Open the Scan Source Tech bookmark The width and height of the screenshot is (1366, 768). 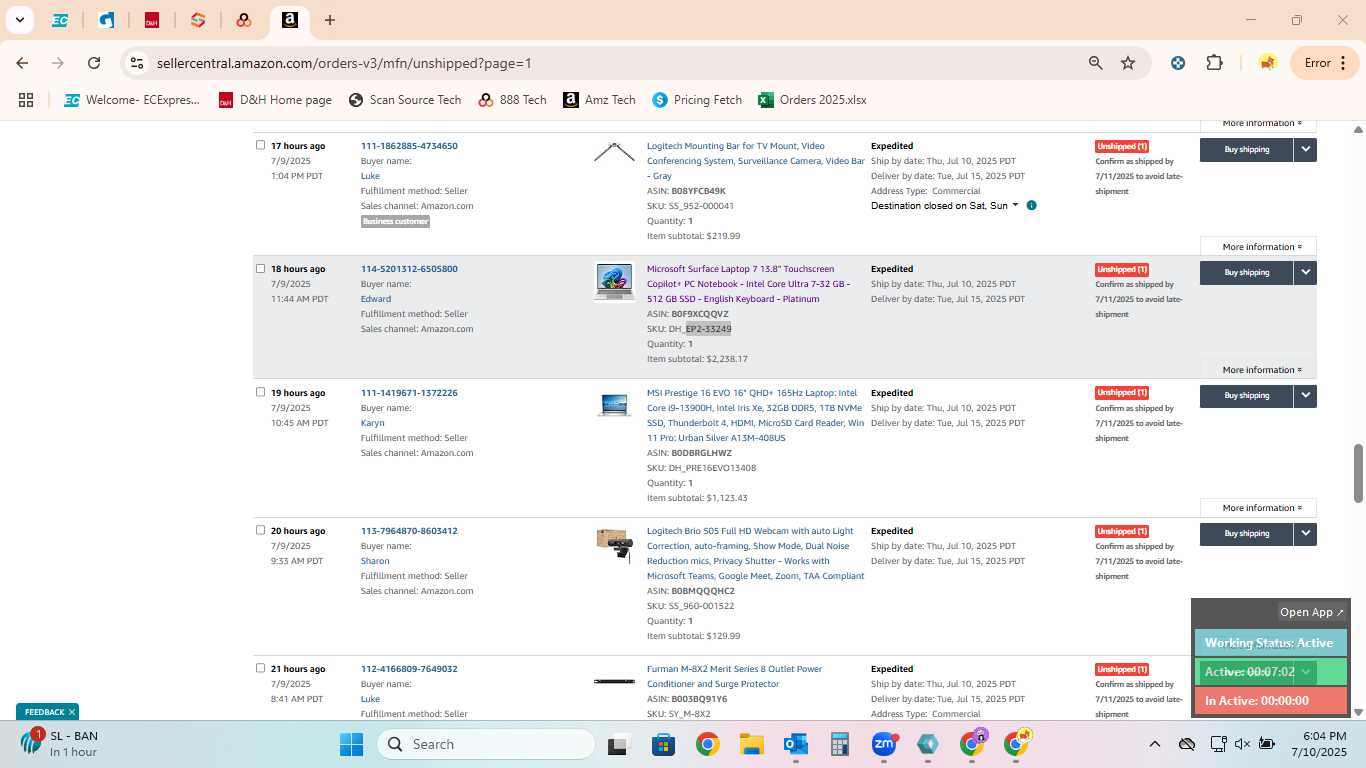click(x=404, y=100)
